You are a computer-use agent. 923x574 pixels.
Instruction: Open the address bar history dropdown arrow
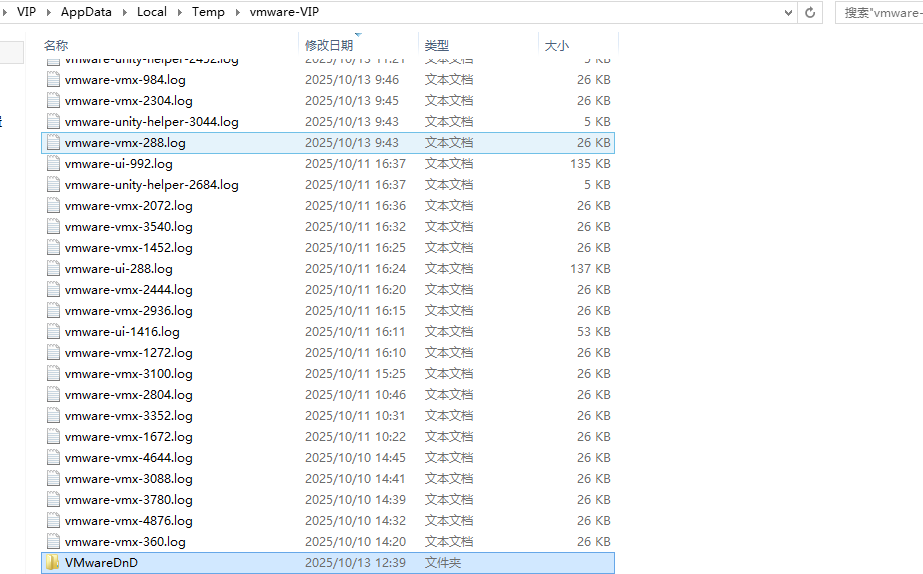pyautogui.click(x=788, y=13)
